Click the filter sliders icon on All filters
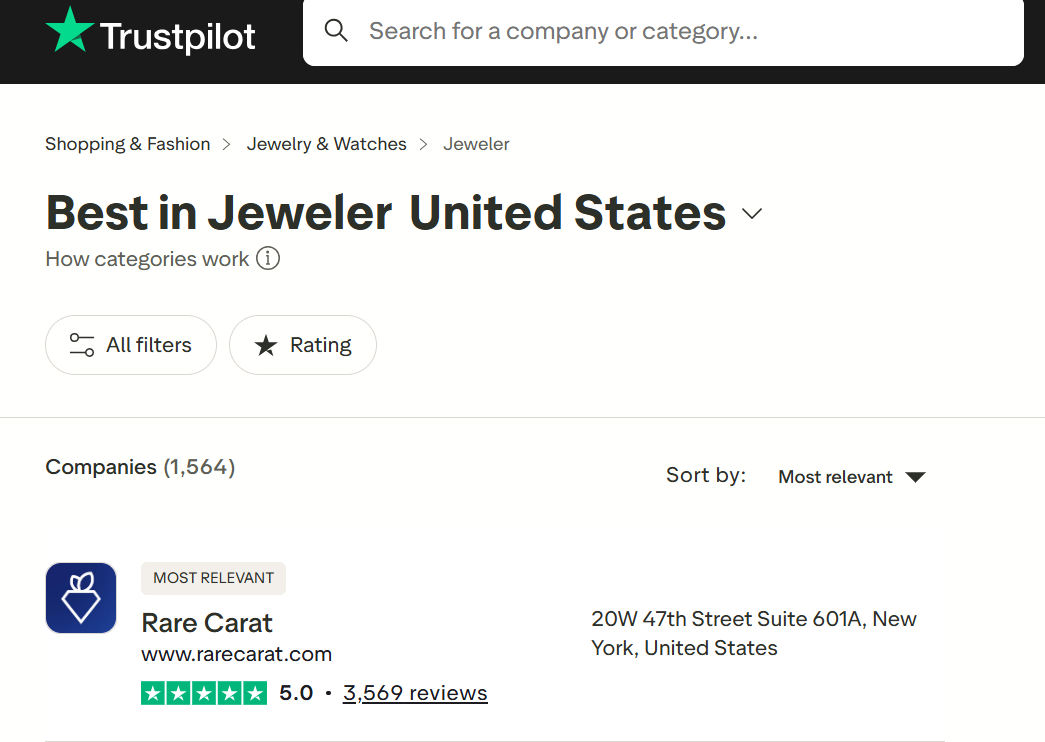The width and height of the screenshot is (1045, 742). tap(81, 344)
